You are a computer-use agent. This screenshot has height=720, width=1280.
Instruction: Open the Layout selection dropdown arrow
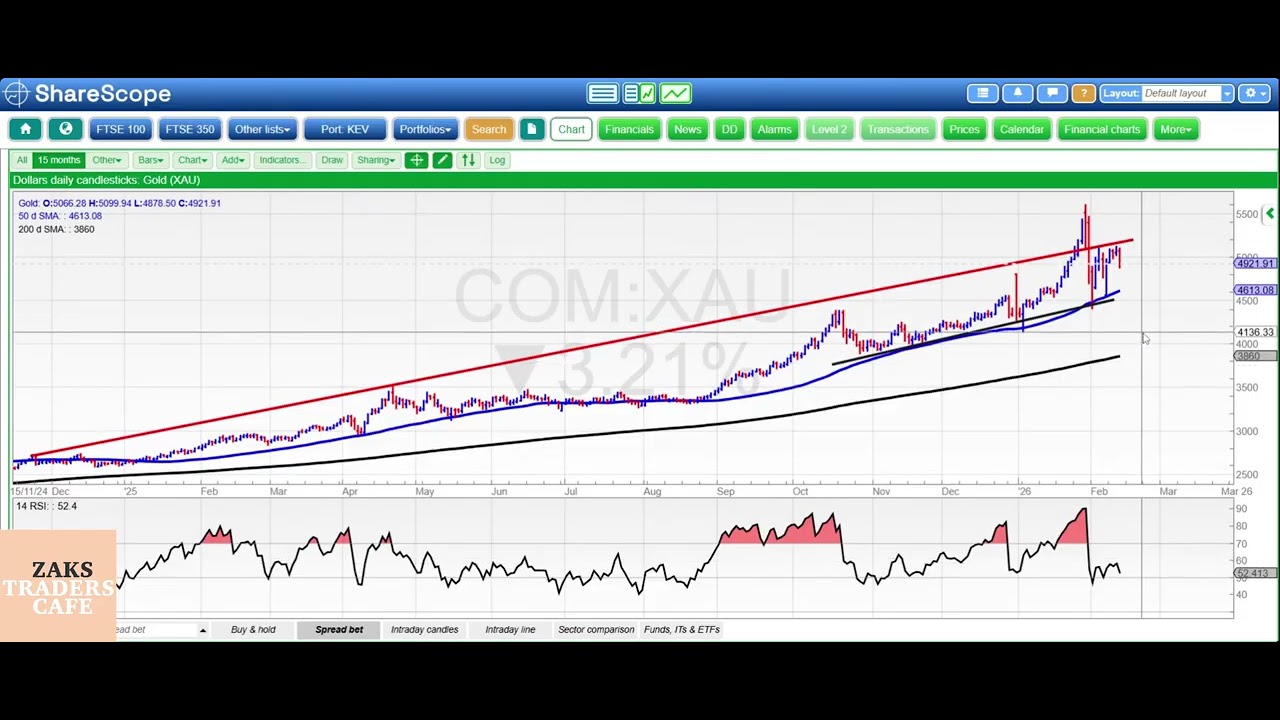(x=1227, y=93)
